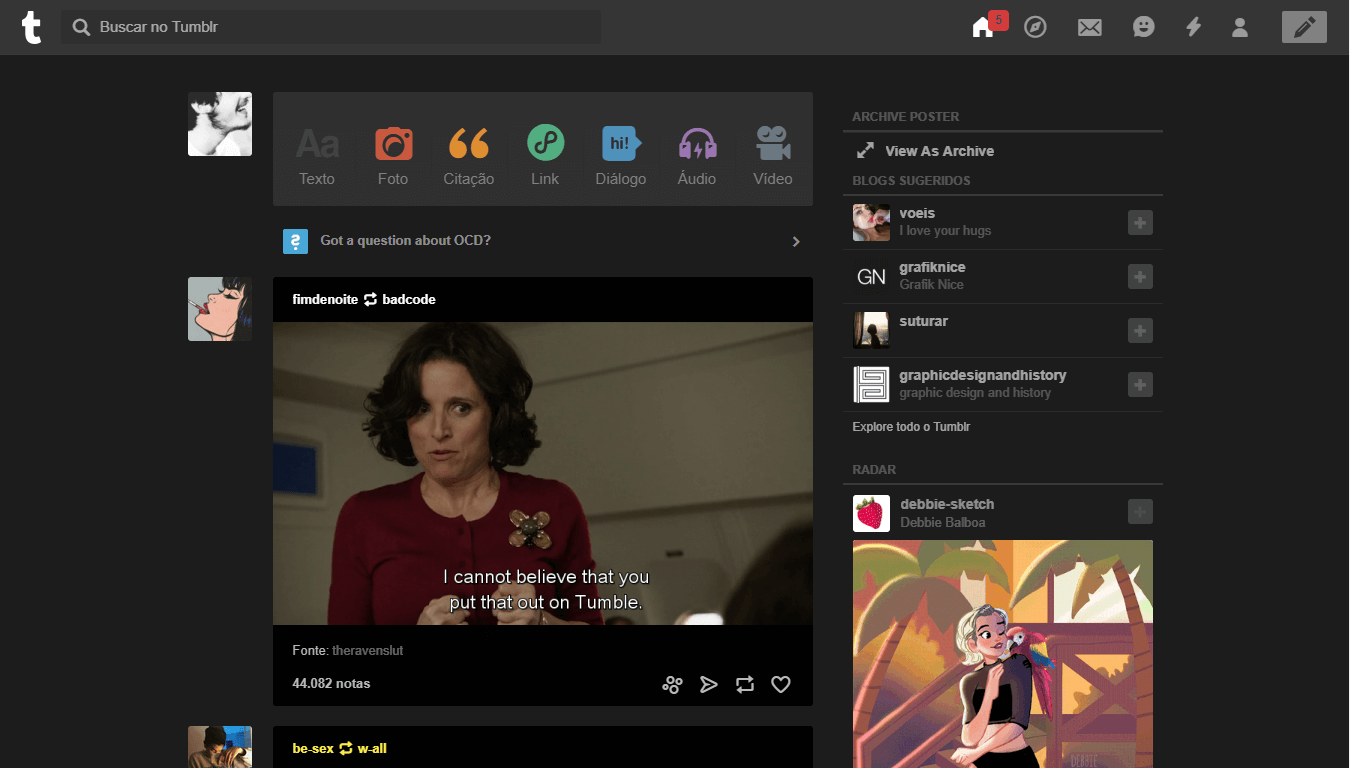
Task: Click View As Archive
Action: click(939, 151)
